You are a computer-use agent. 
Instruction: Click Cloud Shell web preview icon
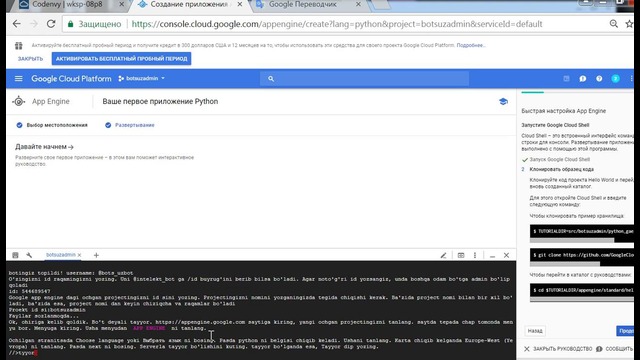(461, 256)
